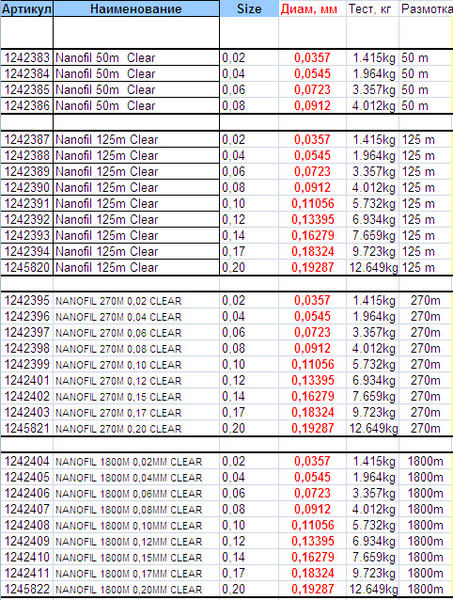Click article 1245821 cell
Screen dimensions: 453x600
tap(26, 429)
